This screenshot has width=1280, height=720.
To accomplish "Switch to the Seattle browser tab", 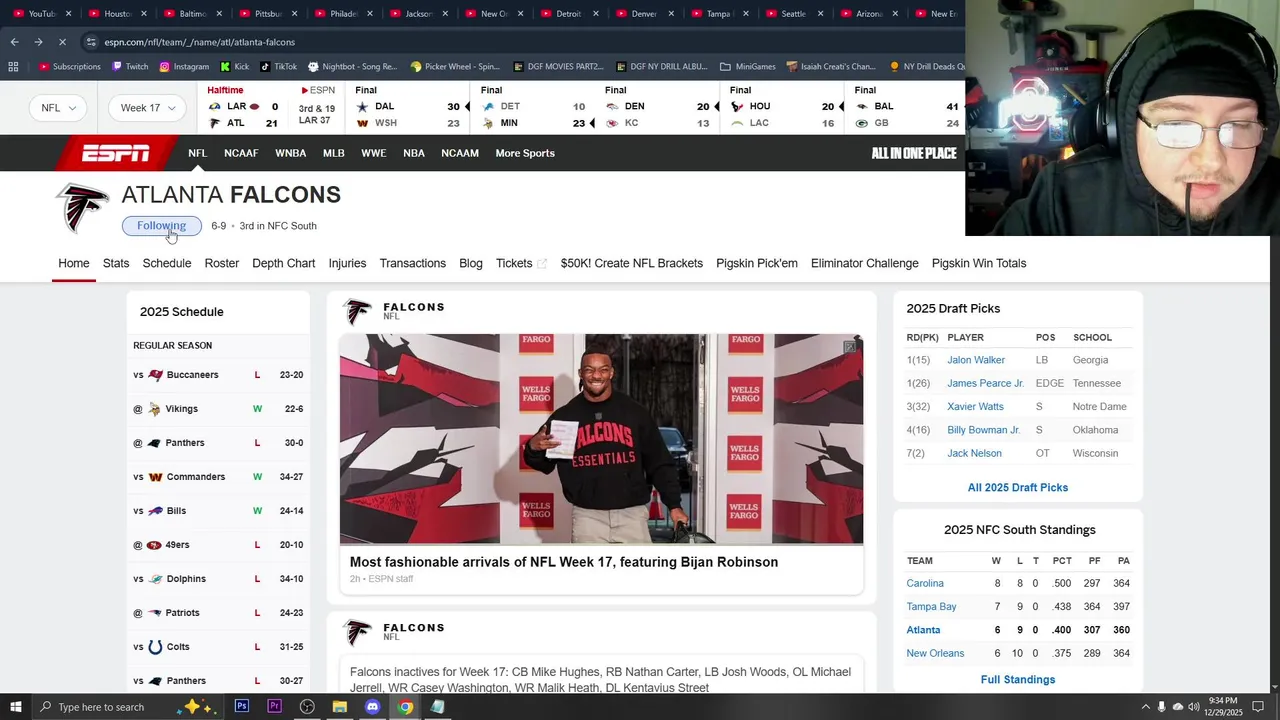I will click(793, 14).
